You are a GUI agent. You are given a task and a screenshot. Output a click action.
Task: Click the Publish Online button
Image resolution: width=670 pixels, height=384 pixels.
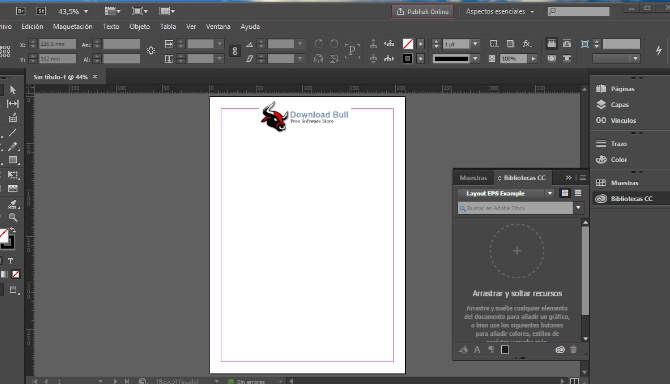423,12
